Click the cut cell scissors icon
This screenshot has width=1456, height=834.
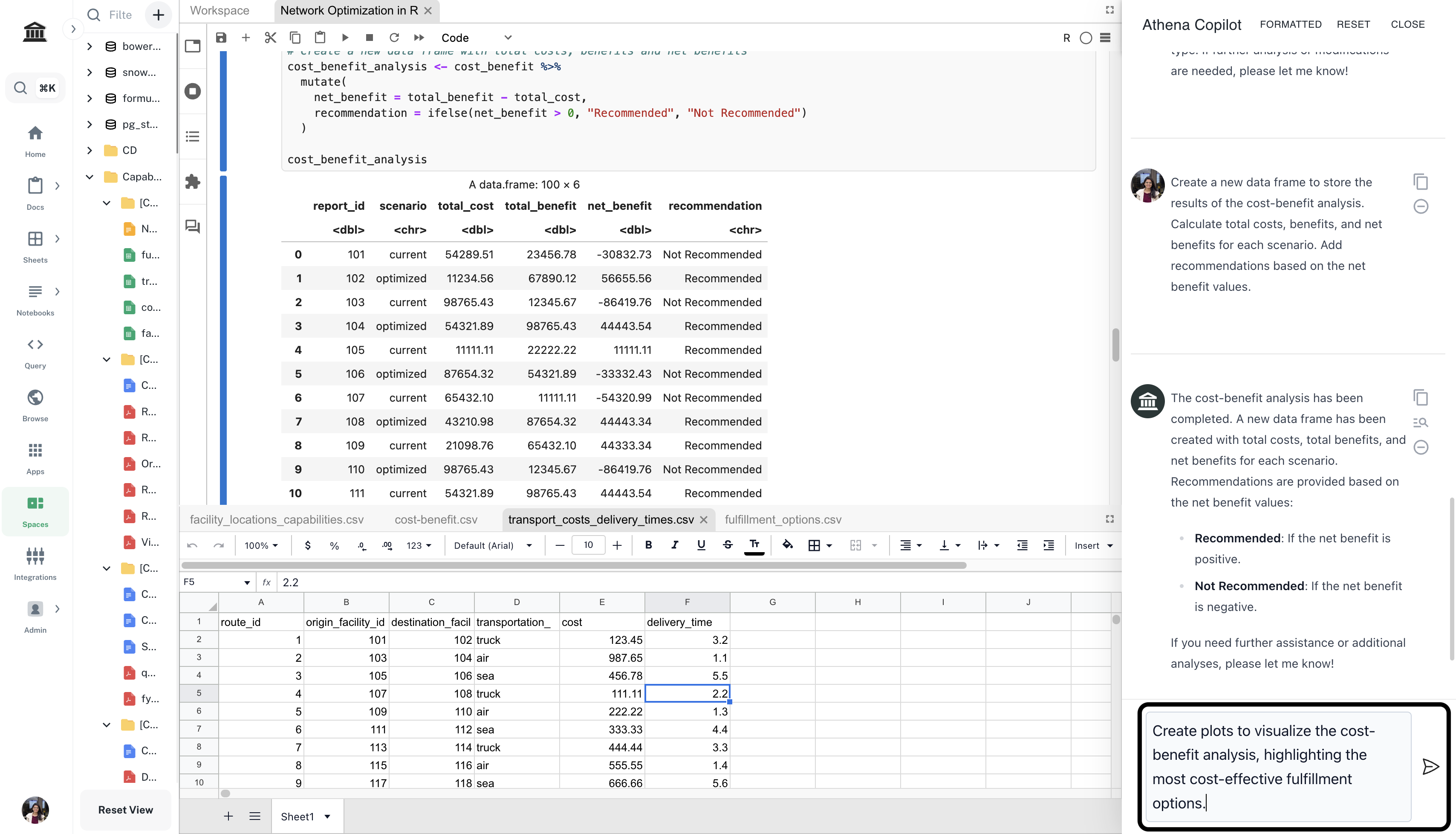point(270,38)
